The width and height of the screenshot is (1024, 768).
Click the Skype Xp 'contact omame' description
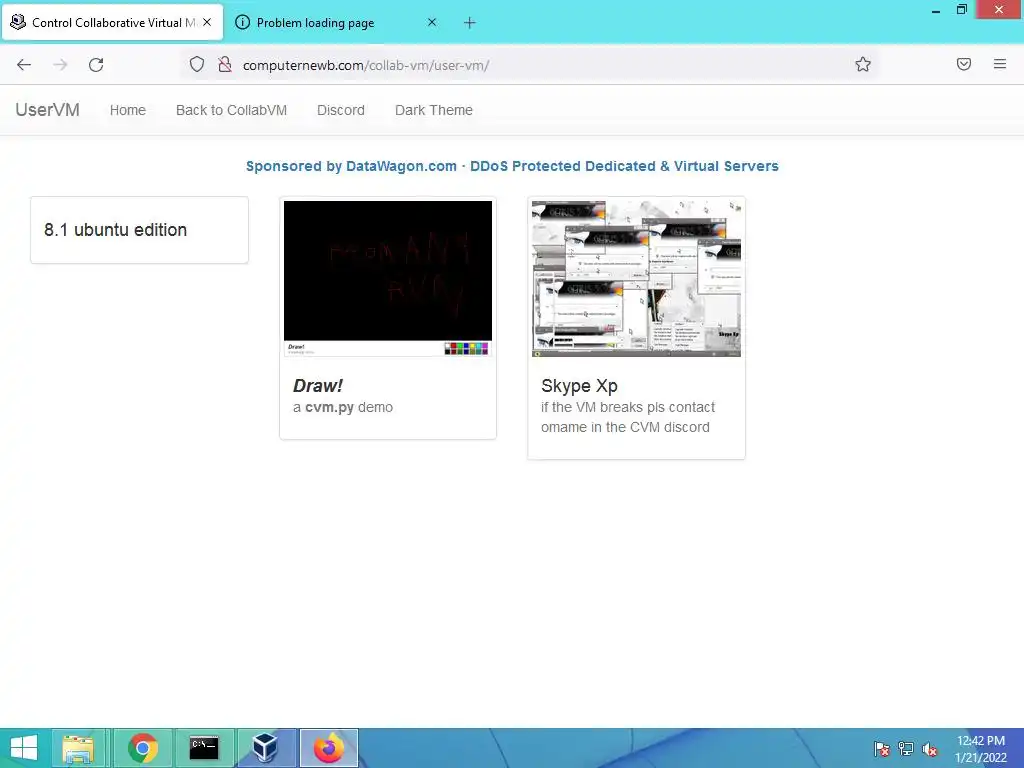pos(628,417)
